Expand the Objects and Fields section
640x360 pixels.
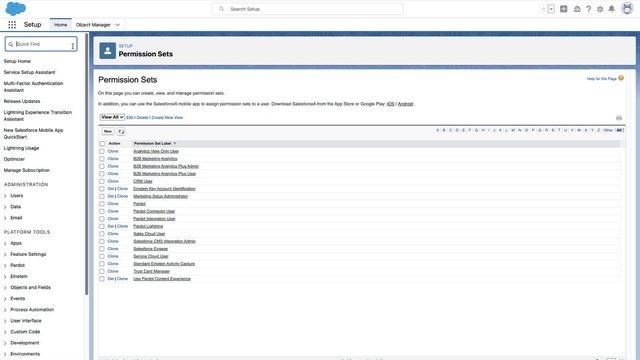[5, 287]
